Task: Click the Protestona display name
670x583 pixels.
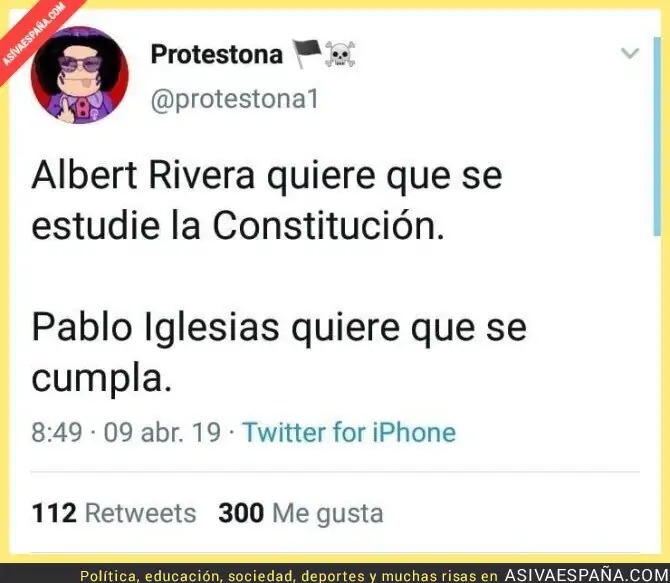Action: (217, 55)
